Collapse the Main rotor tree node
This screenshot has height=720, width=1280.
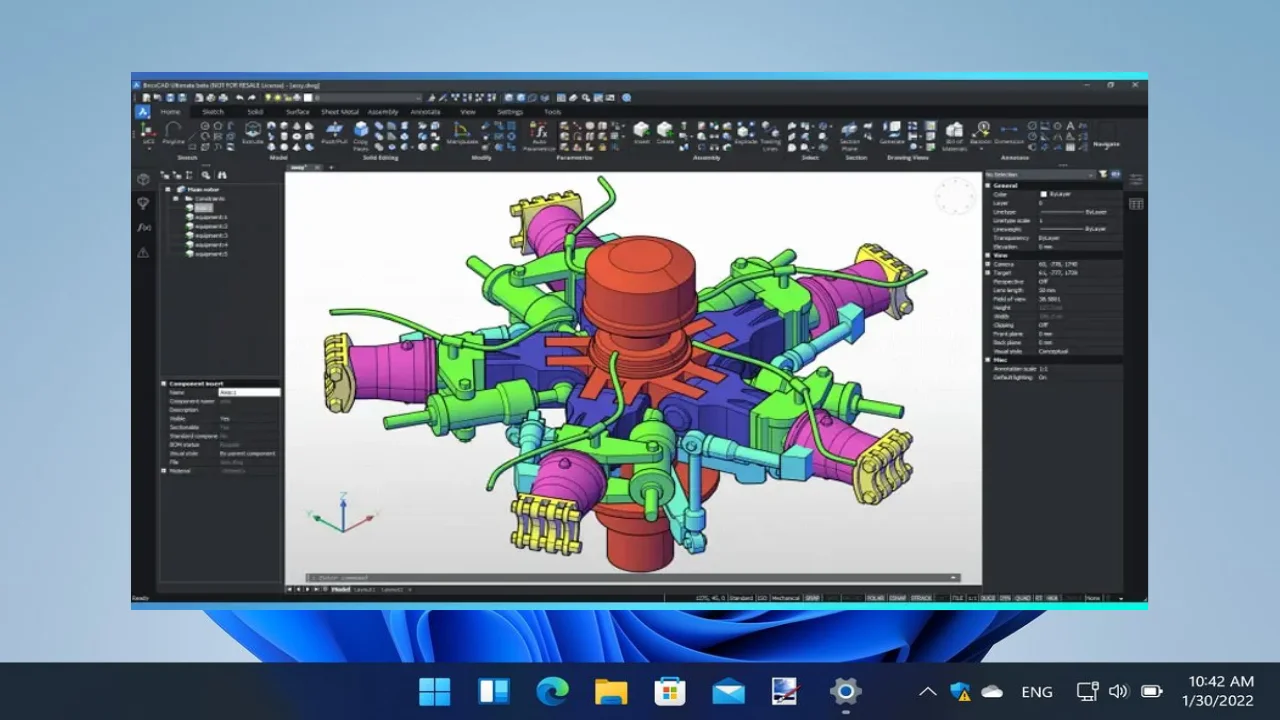(x=168, y=189)
